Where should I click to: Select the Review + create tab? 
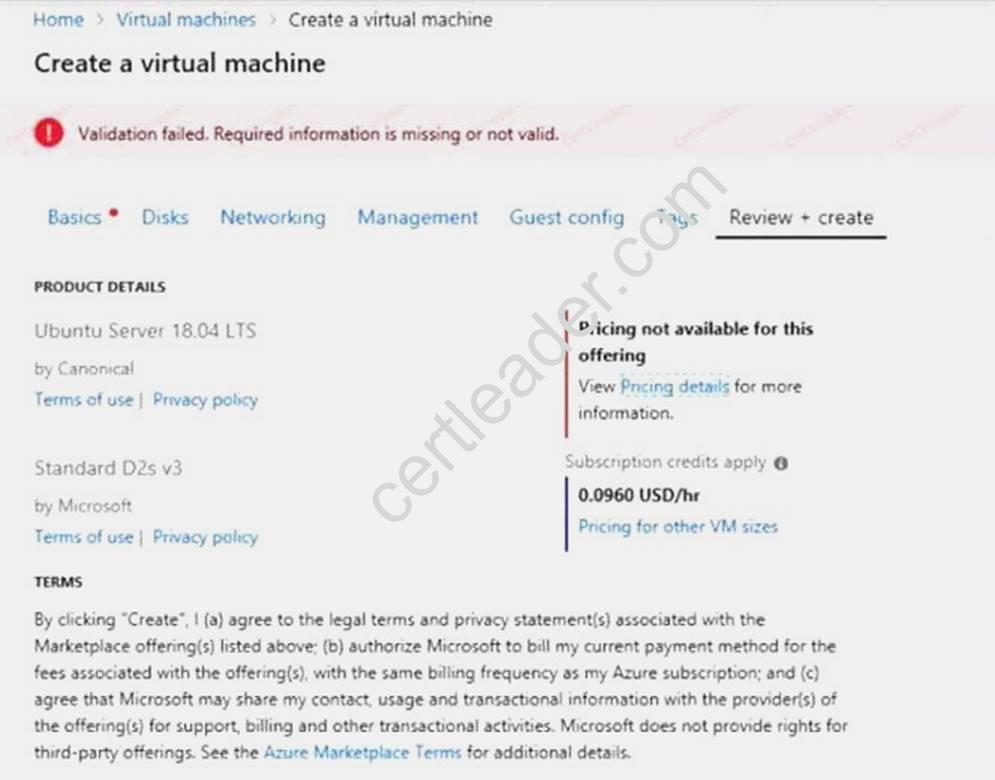[x=800, y=217]
